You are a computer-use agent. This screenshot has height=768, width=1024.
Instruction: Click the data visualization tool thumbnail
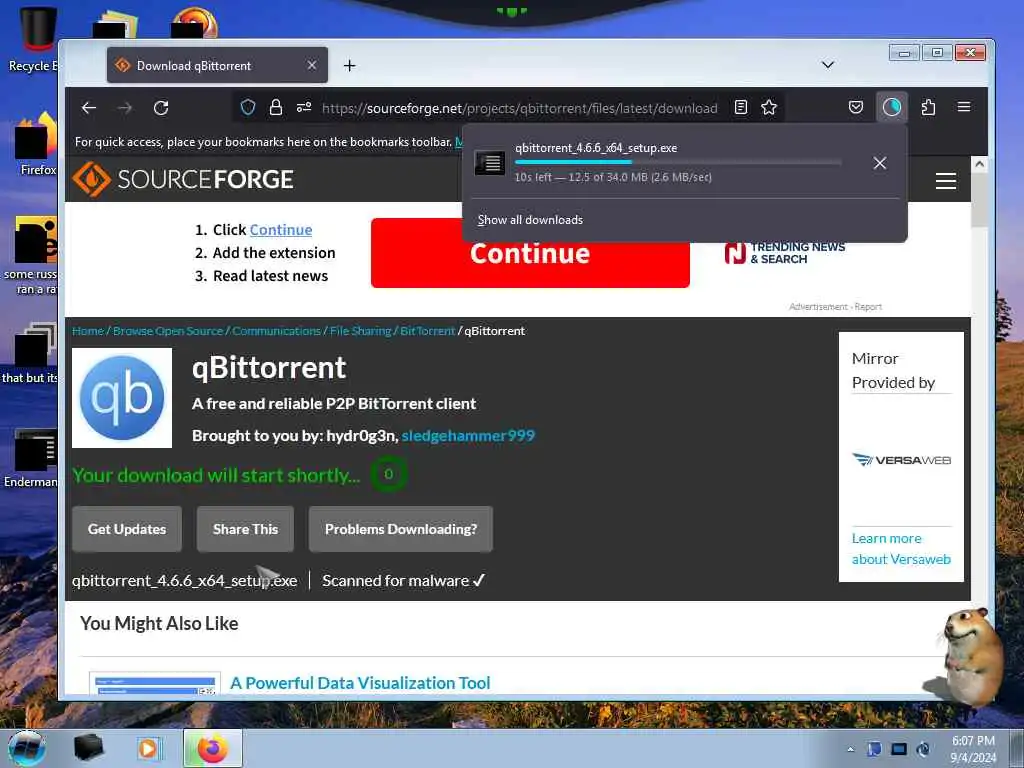click(155, 684)
